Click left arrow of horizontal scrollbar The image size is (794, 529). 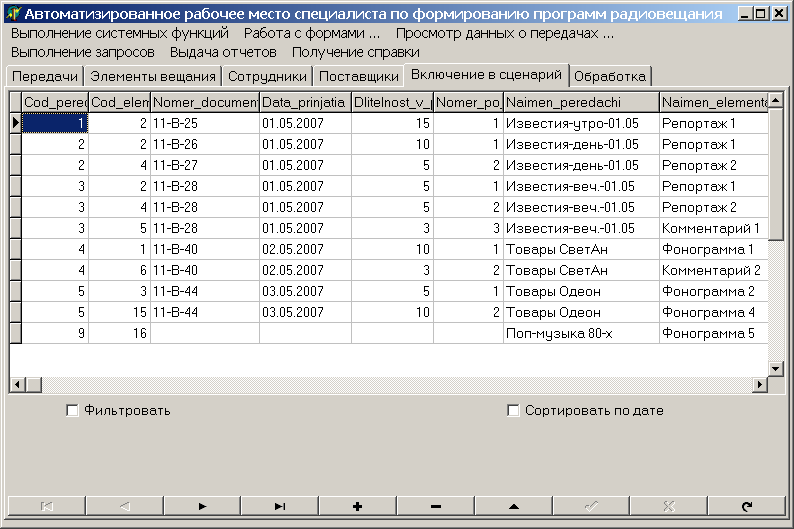click(17, 385)
